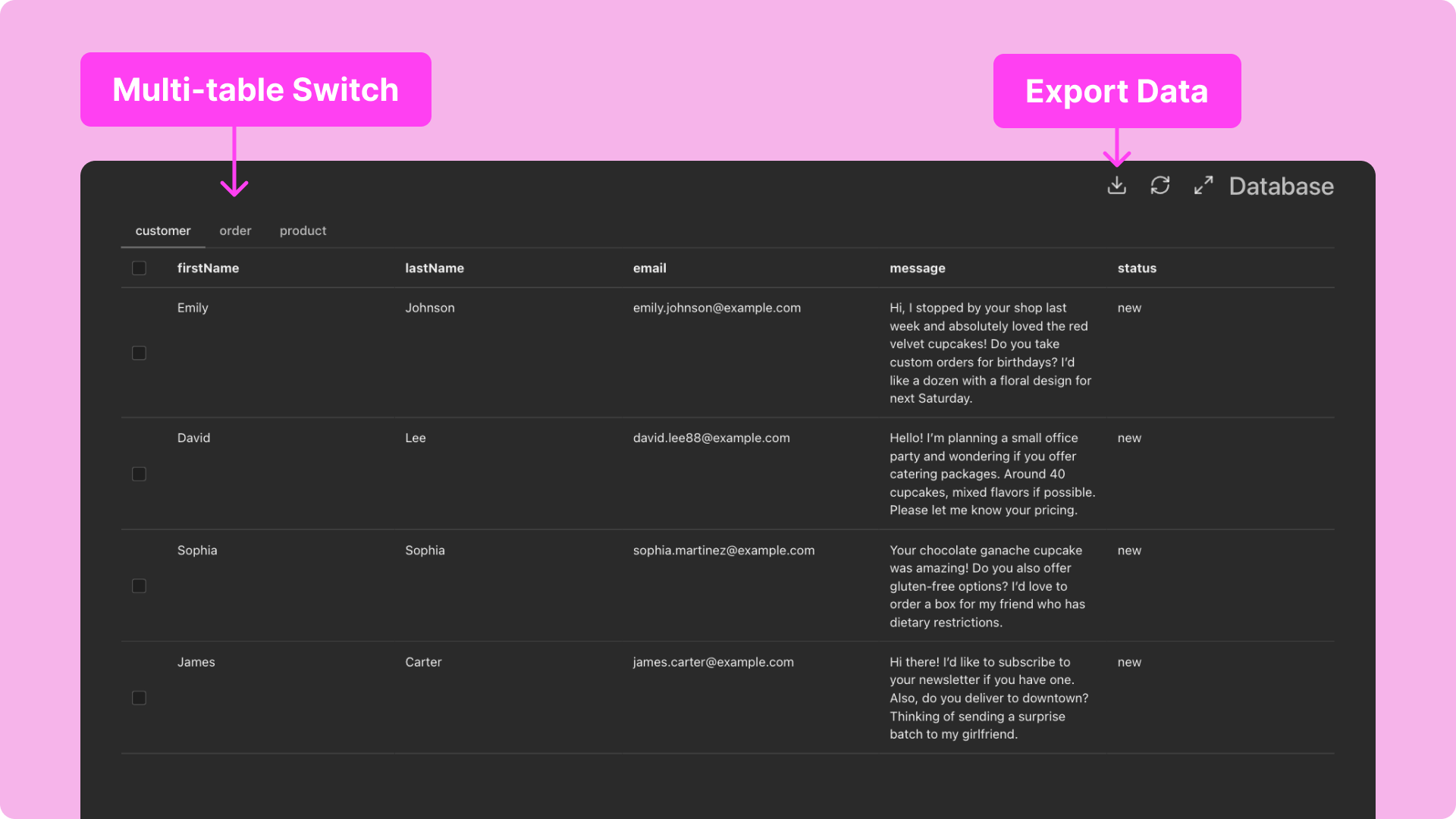Click the refresh database icon
1456x819 pixels.
pyautogui.click(x=1159, y=186)
